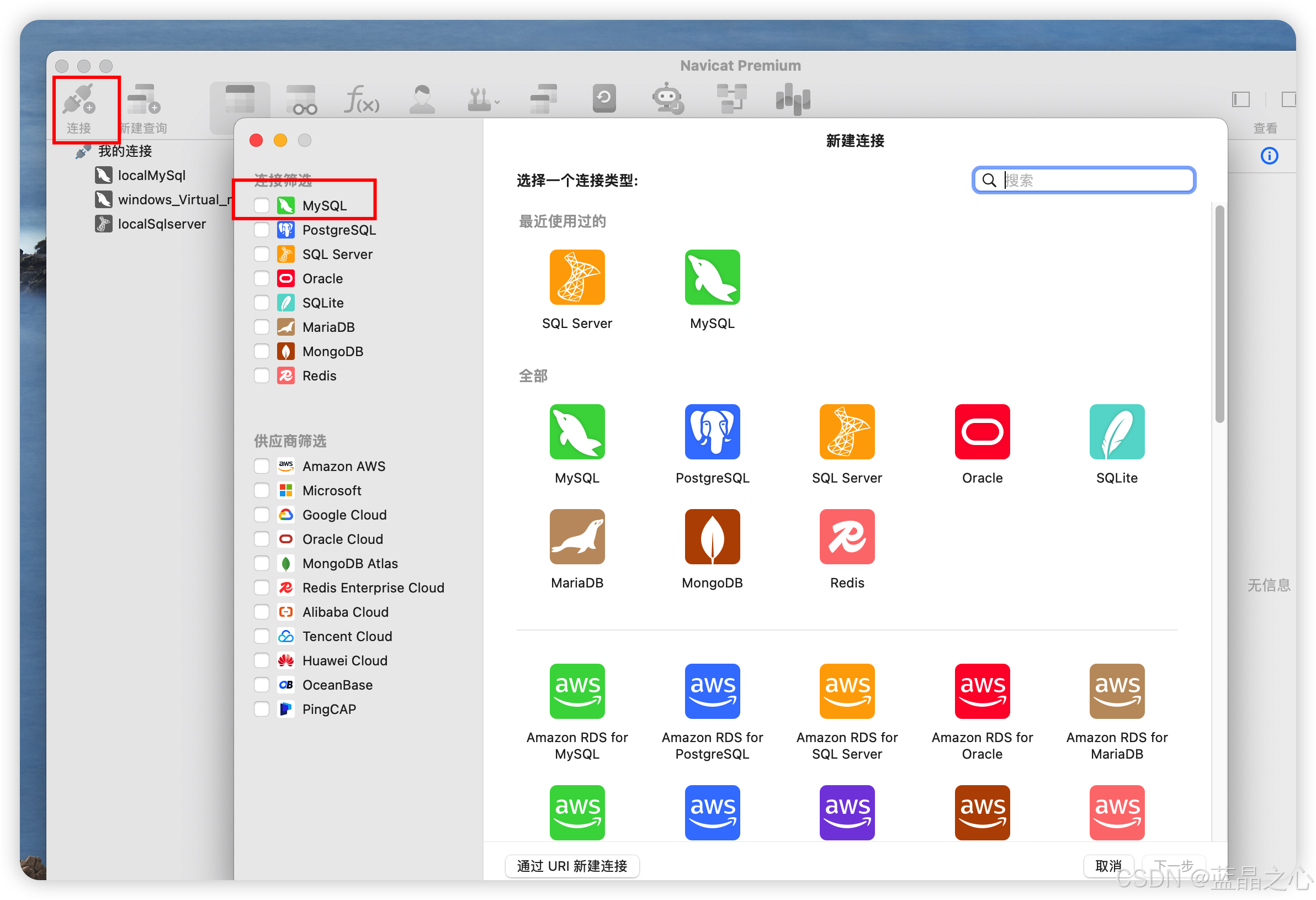Check the Microsoft vendor filter checkbox
The image size is (1316, 900).
[x=262, y=491]
